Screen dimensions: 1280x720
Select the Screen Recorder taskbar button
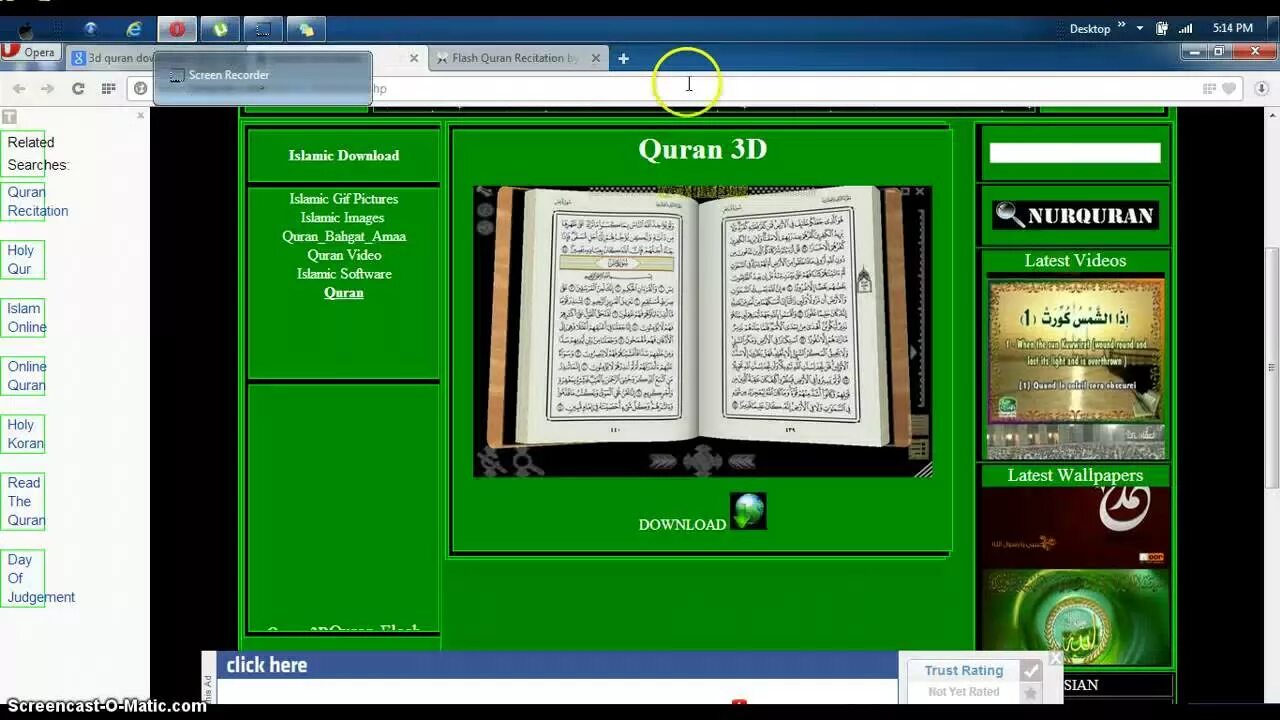tap(263, 29)
